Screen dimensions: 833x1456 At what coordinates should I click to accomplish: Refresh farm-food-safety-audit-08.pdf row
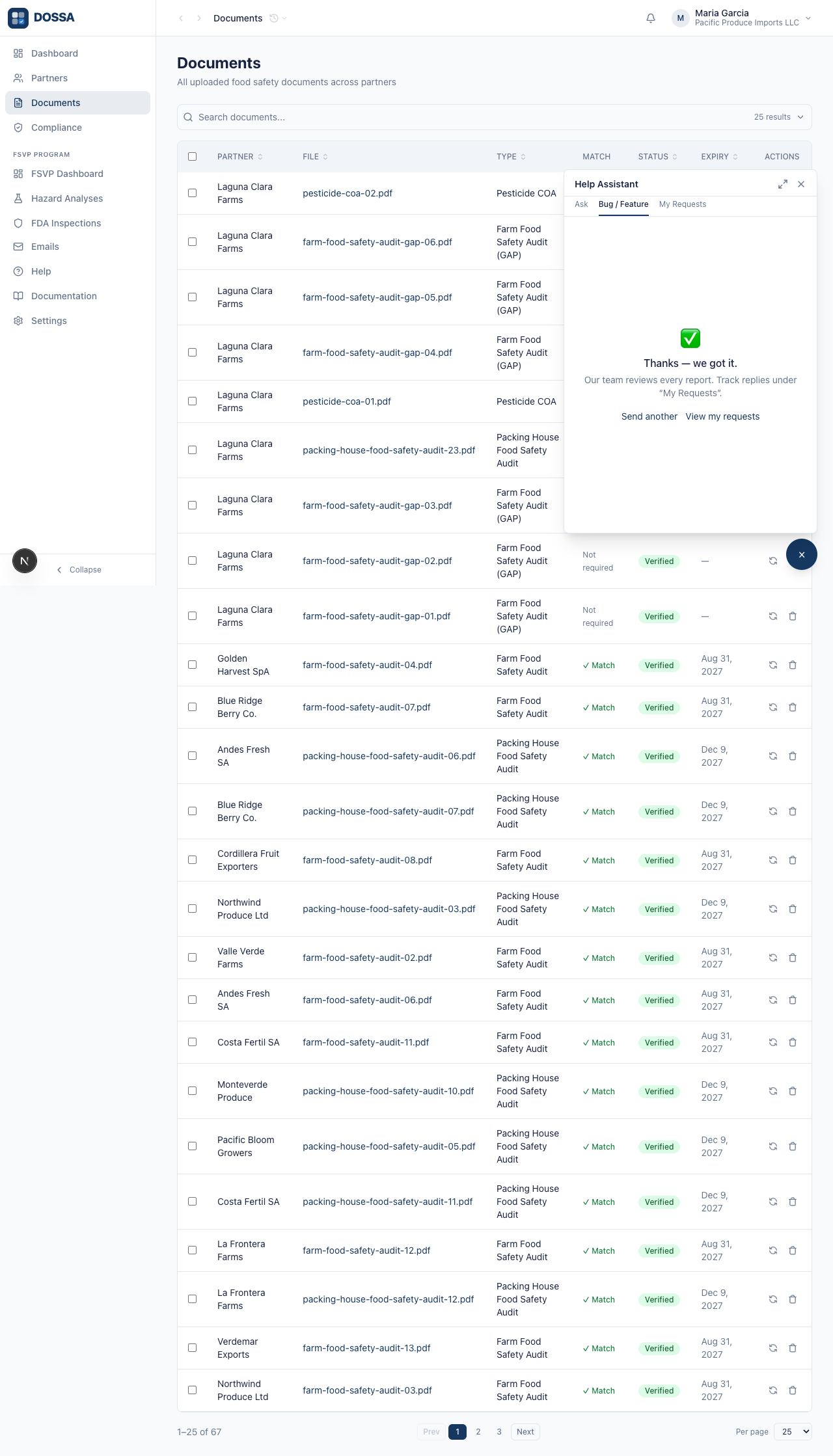click(773, 860)
